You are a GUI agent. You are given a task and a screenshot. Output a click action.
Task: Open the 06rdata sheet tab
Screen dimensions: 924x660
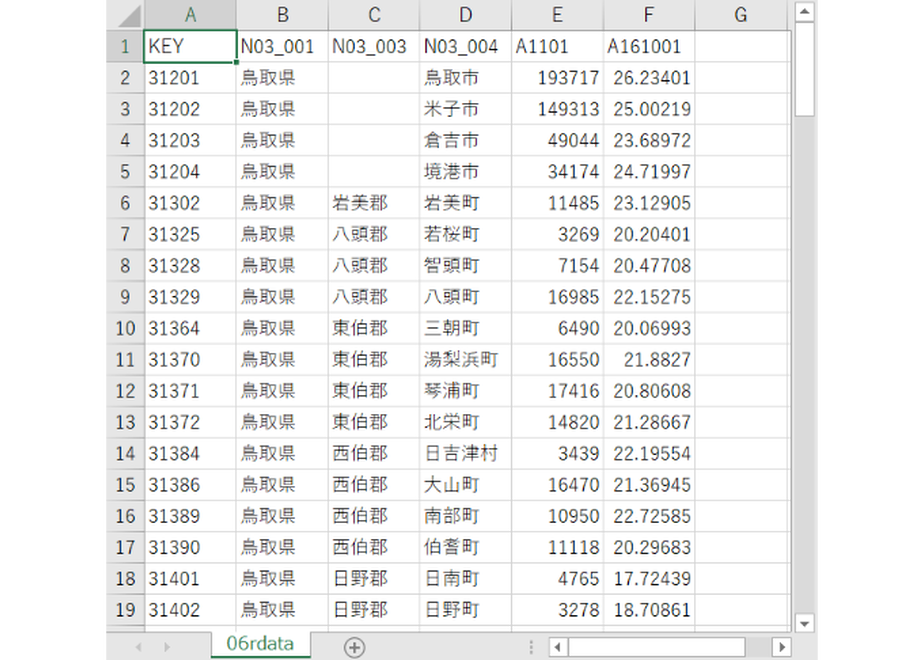260,644
